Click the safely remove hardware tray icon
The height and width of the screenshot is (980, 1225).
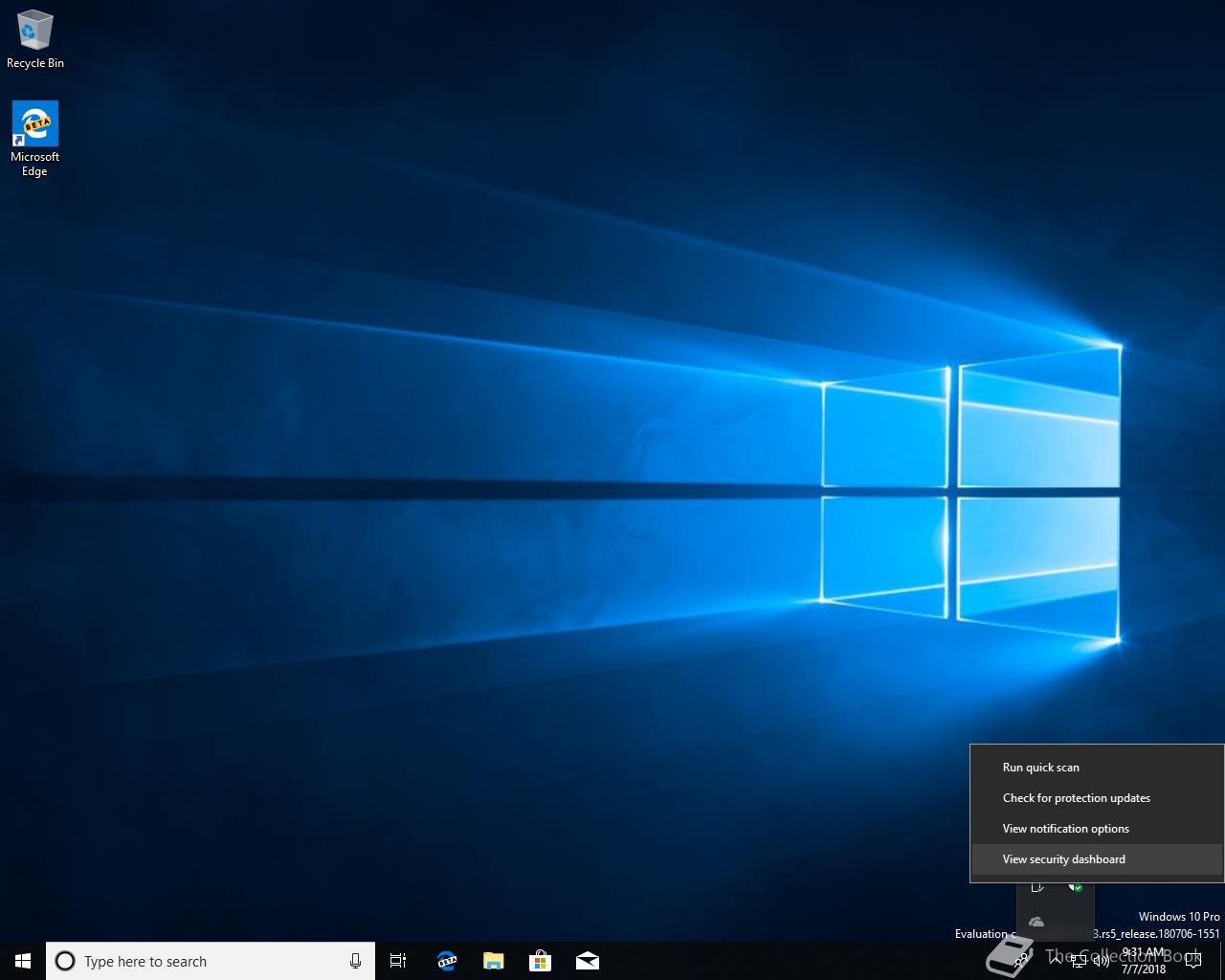pyautogui.click(x=1037, y=887)
